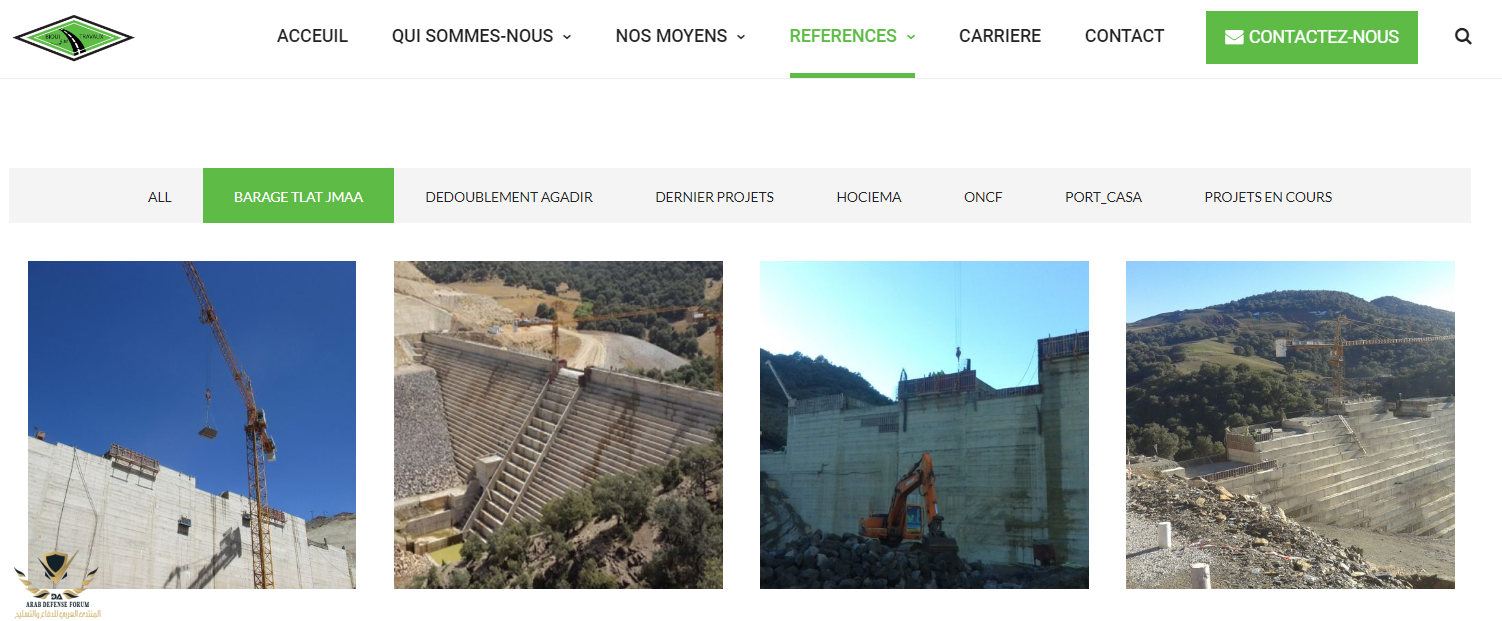1502x621 pixels.
Task: Open the CARRIERE menu item
Action: [x=999, y=36]
